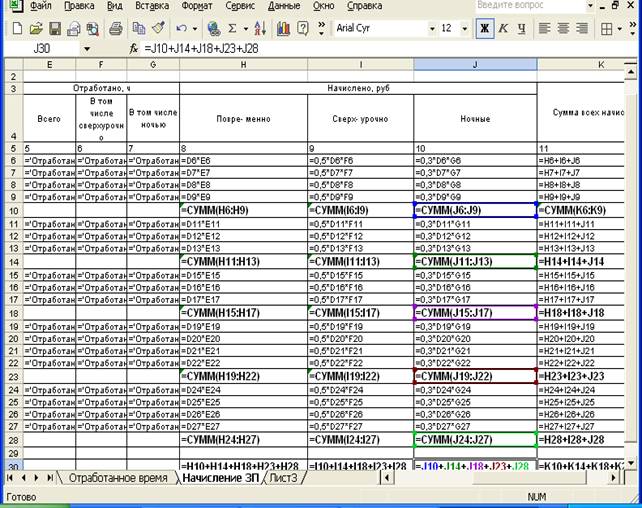
Task: Expand the font size 12 dropdown
Action: (466, 29)
